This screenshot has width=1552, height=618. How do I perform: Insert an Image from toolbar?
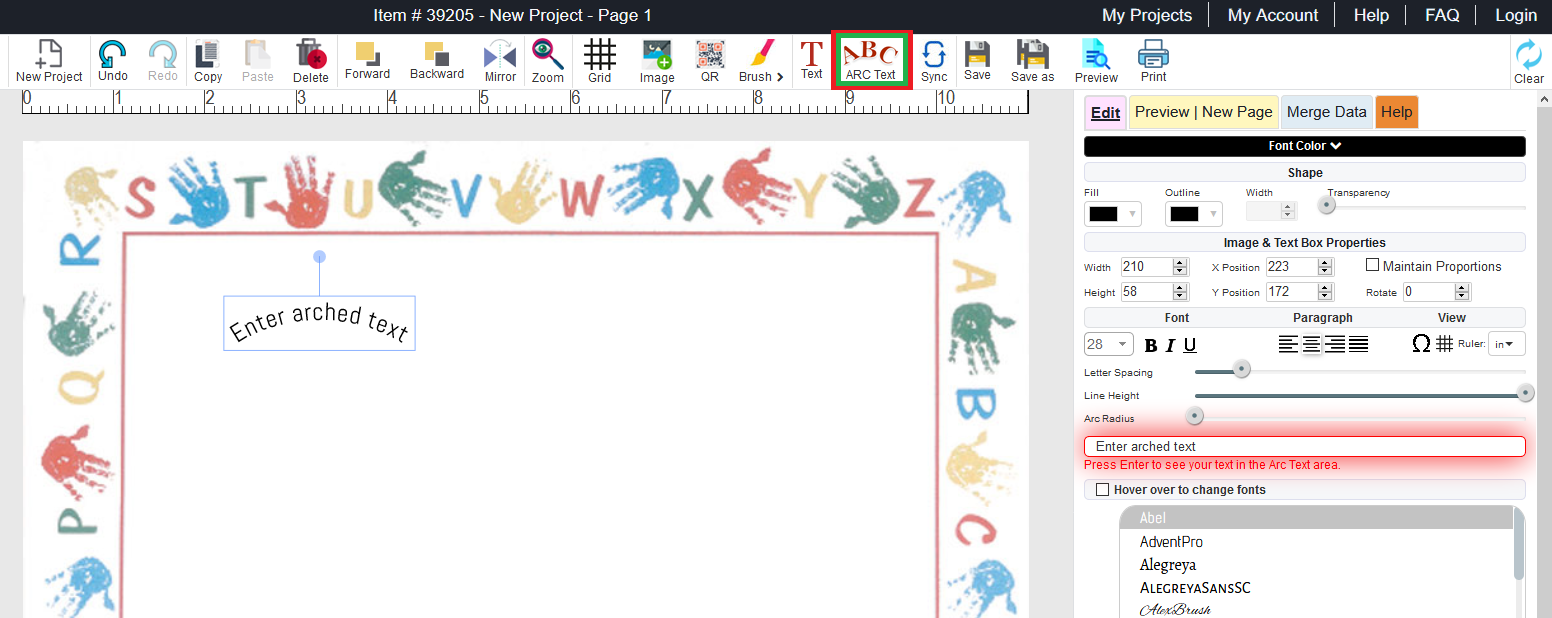(657, 60)
